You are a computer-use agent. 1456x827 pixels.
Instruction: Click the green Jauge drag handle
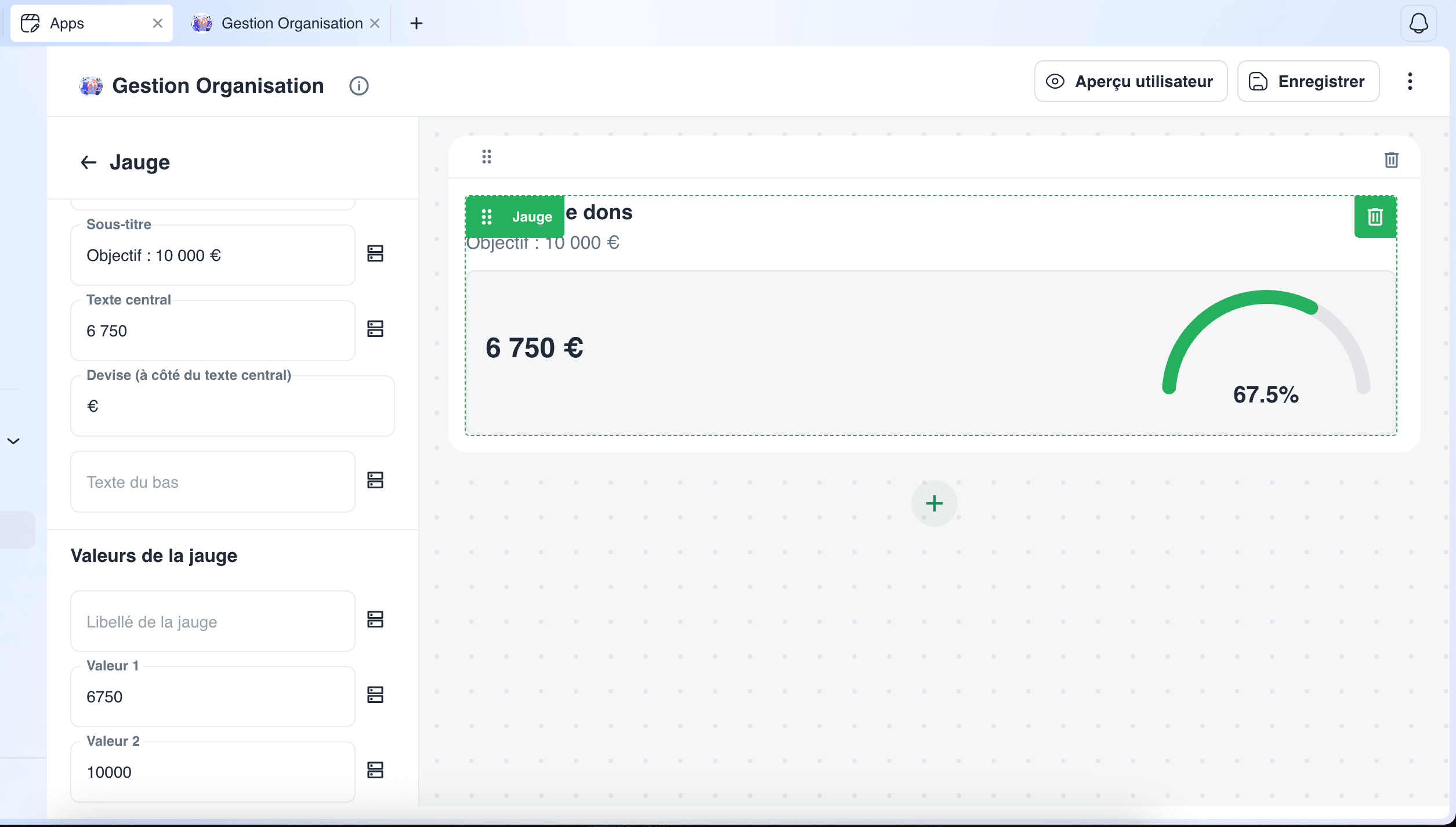click(487, 217)
